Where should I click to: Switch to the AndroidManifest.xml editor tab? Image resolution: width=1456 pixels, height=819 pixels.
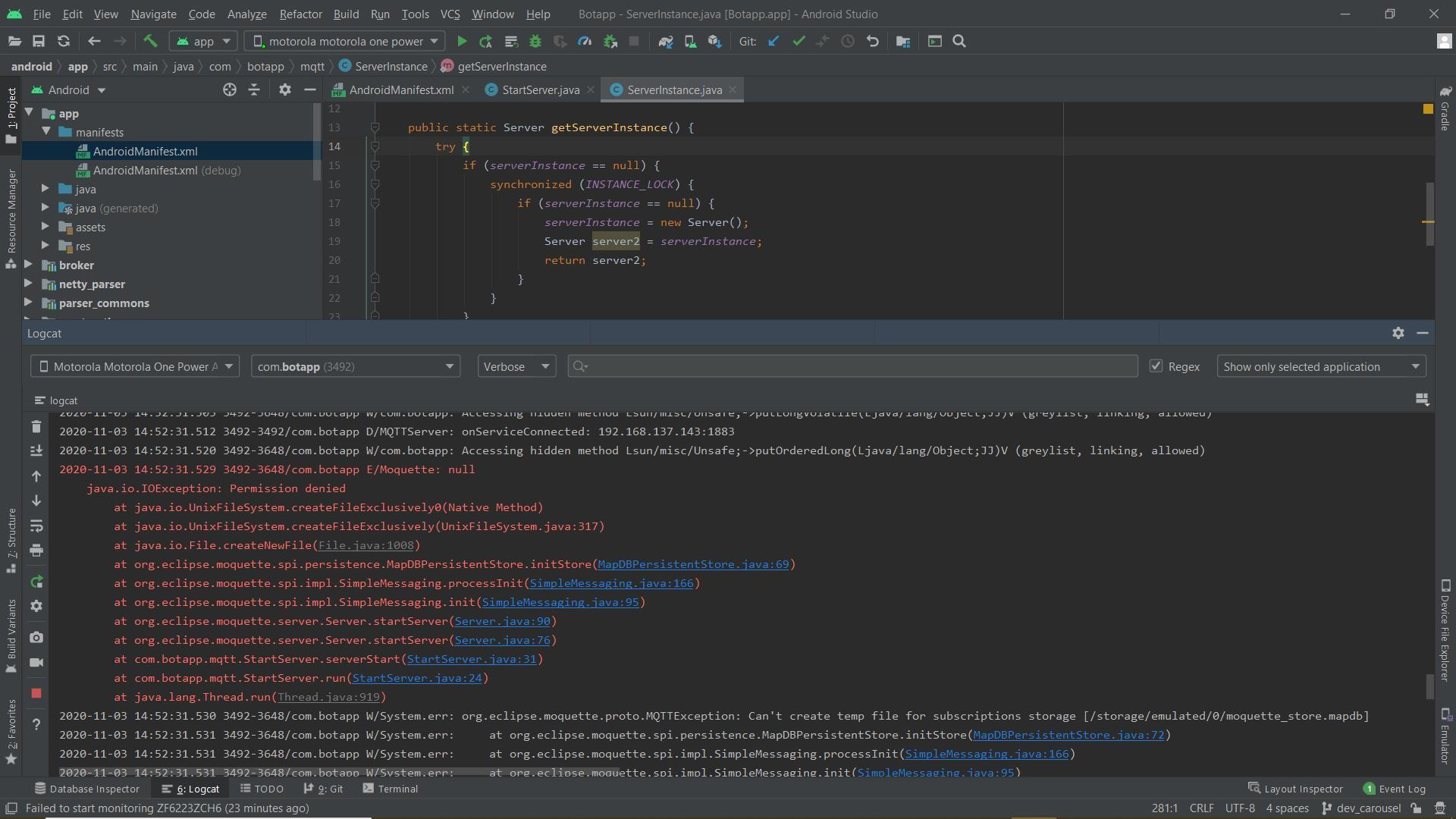(x=401, y=89)
